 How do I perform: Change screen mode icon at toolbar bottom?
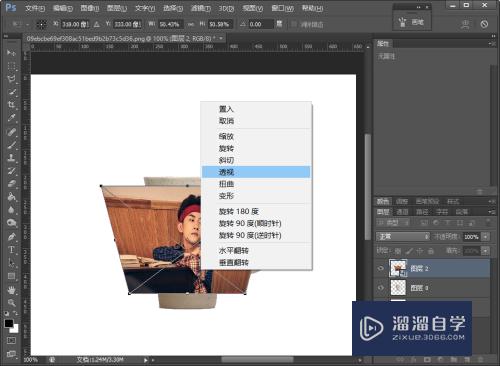11,354
